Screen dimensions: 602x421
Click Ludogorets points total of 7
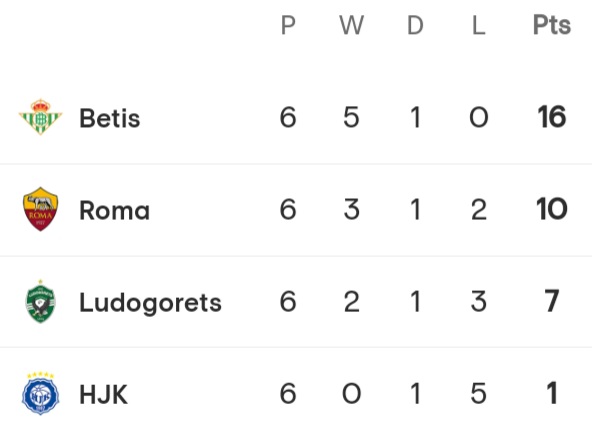(552, 301)
